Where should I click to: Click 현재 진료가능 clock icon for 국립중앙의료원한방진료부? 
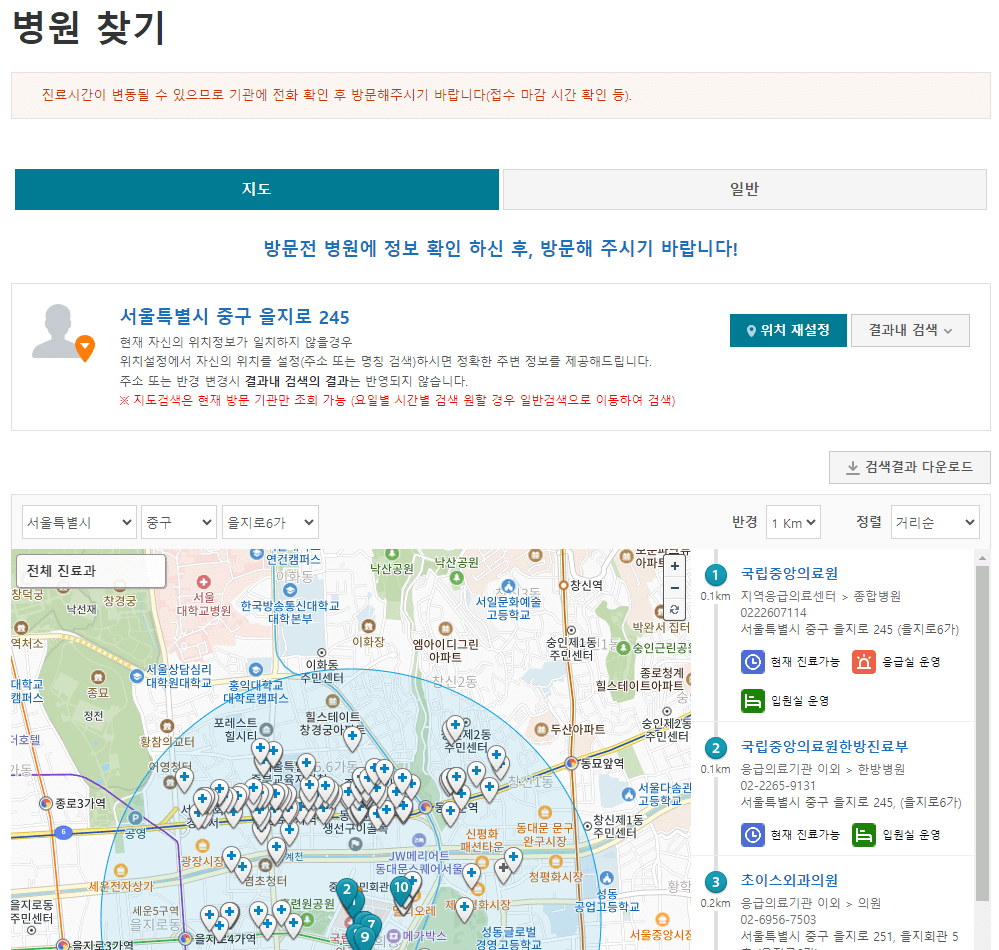pos(752,835)
